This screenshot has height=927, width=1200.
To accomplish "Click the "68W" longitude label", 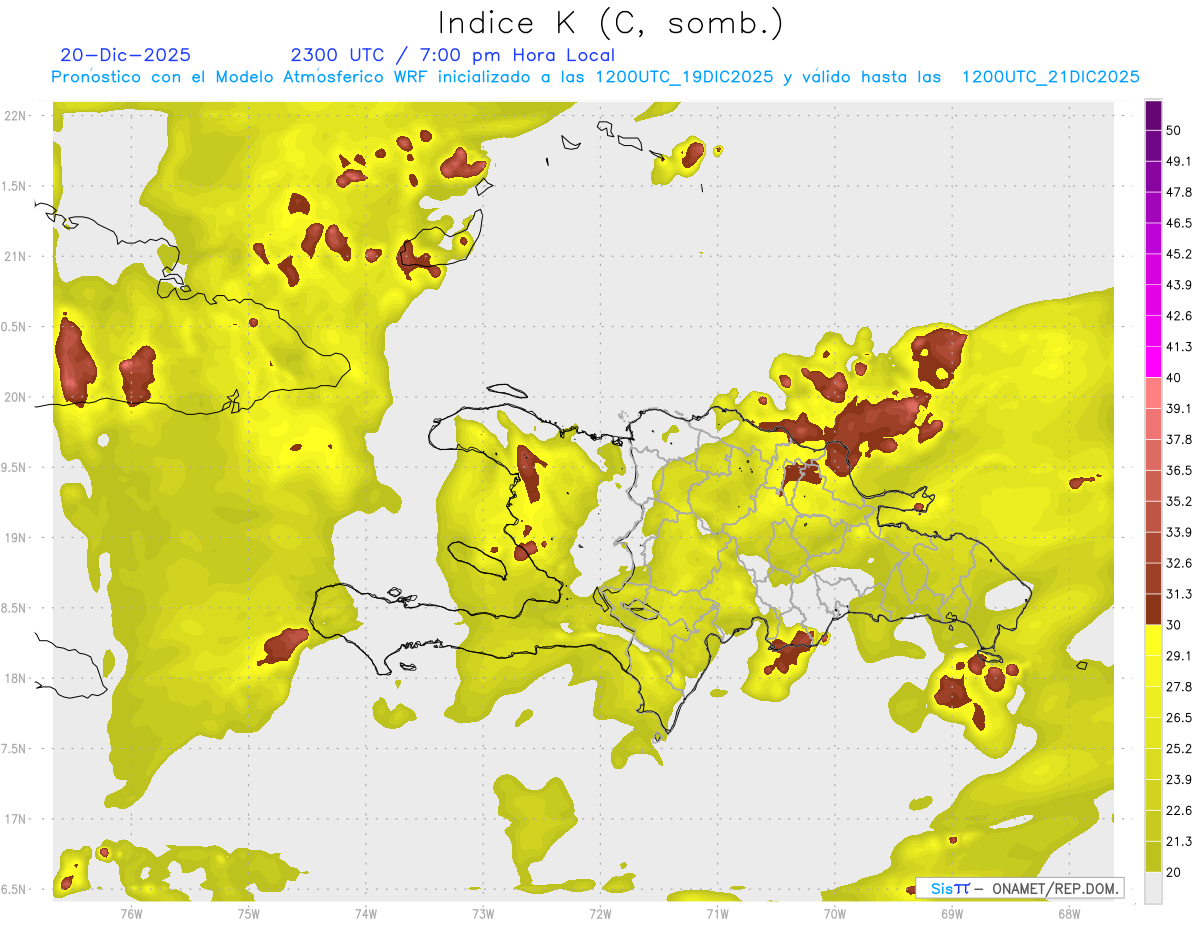I will click(1068, 913).
